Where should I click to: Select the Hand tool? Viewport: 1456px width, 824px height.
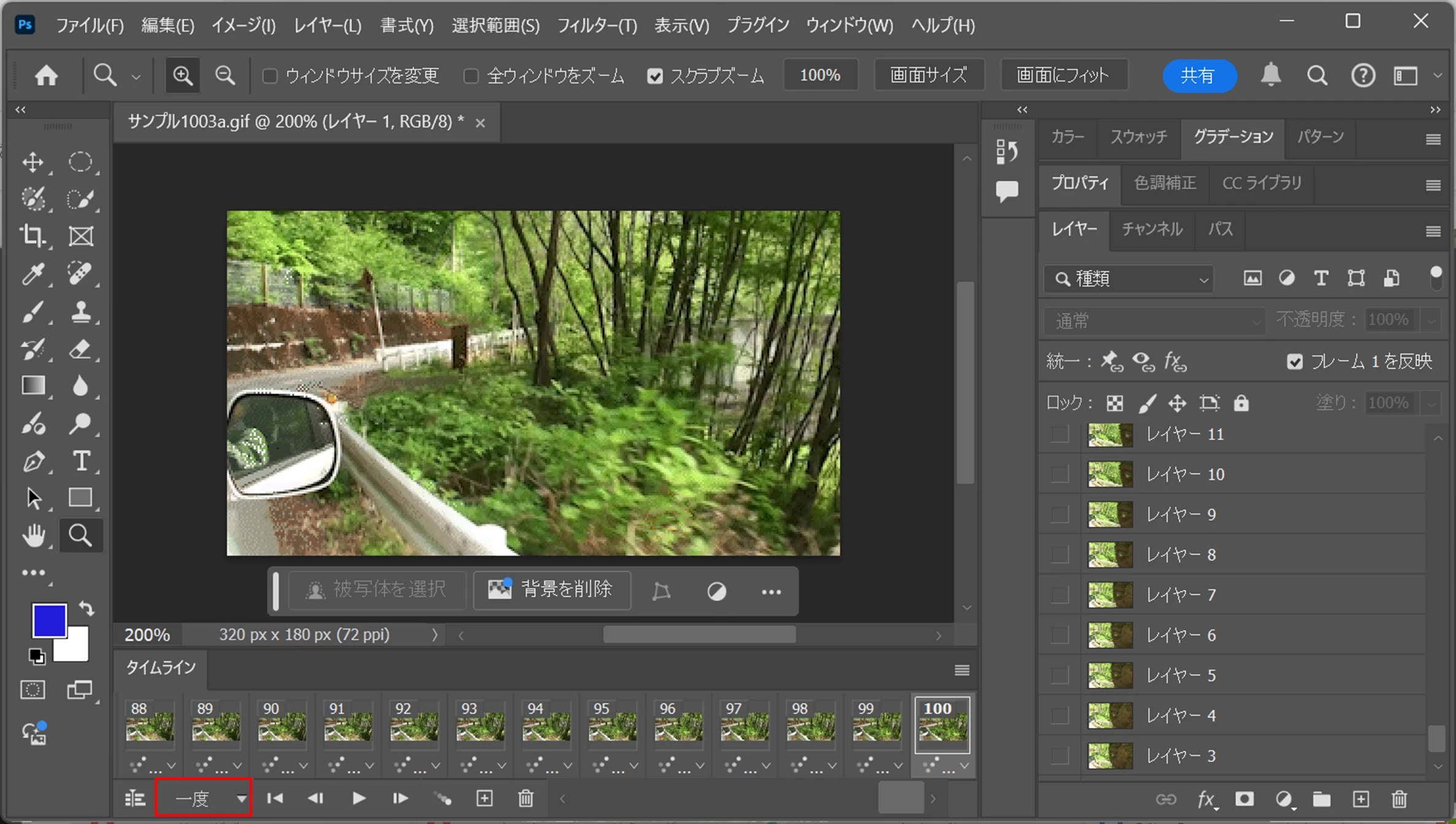tap(33, 536)
